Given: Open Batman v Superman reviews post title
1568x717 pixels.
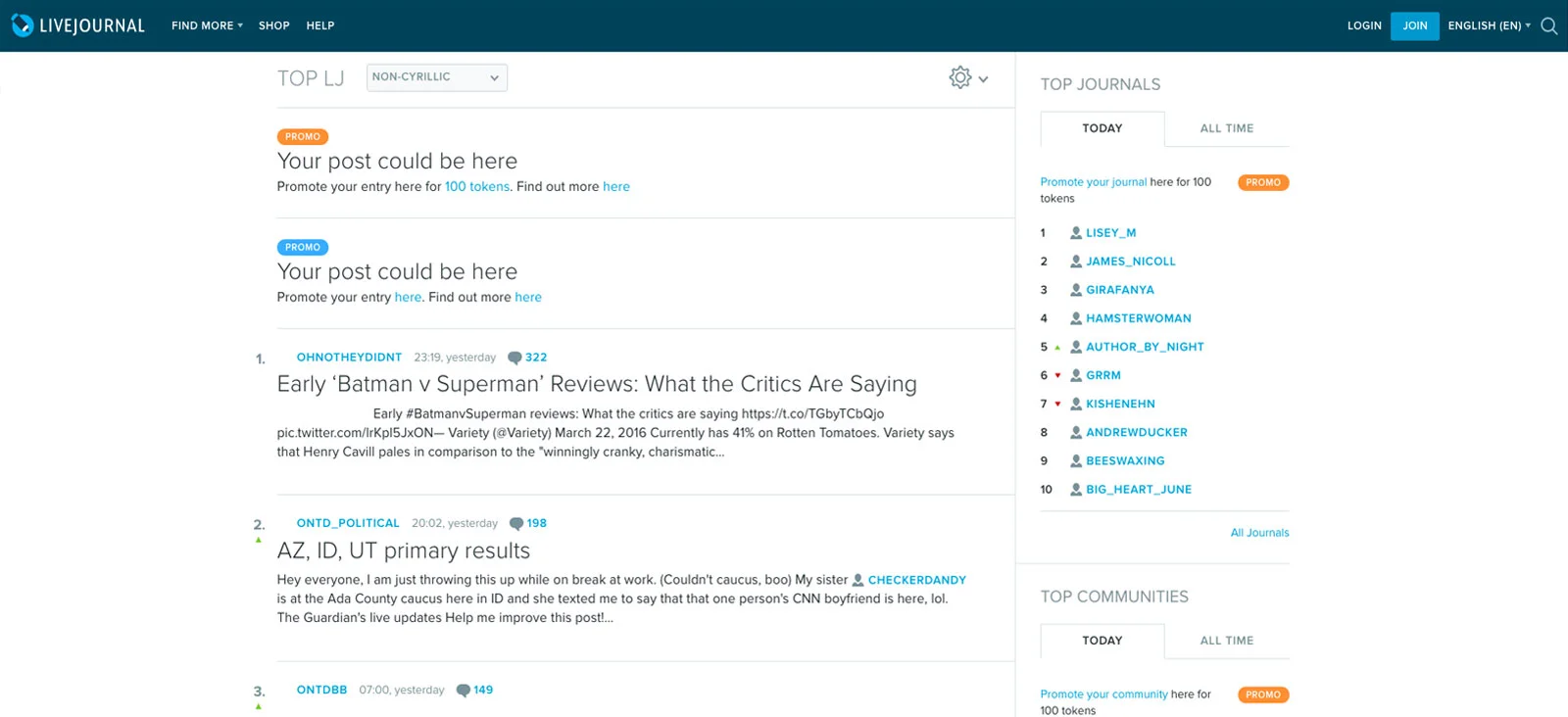Looking at the screenshot, I should pyautogui.click(x=597, y=384).
